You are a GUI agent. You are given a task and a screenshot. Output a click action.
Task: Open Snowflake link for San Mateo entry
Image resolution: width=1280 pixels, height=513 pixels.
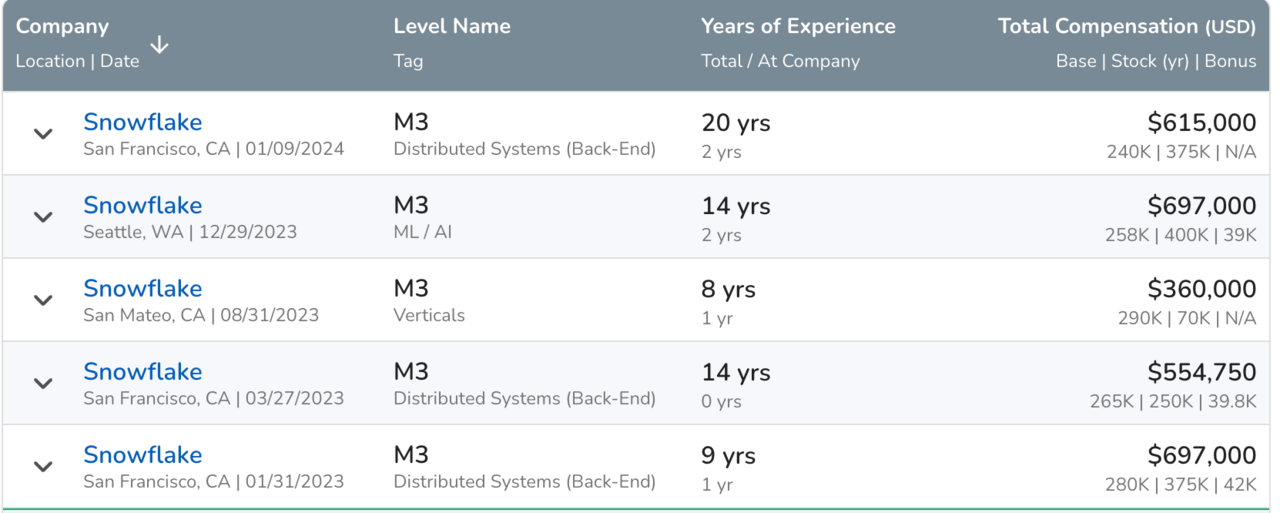coord(142,288)
